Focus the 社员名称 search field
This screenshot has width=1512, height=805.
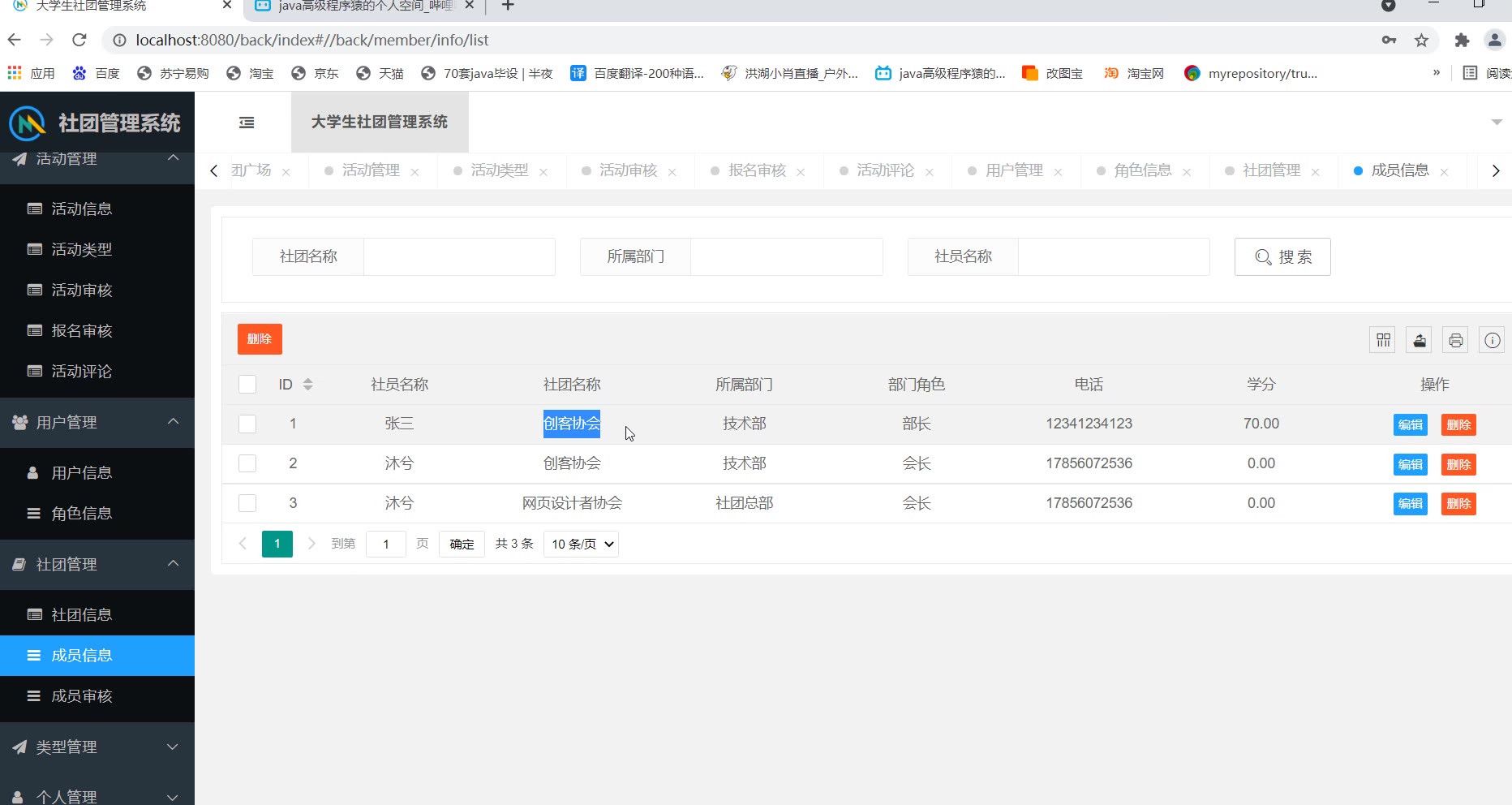tap(1114, 256)
